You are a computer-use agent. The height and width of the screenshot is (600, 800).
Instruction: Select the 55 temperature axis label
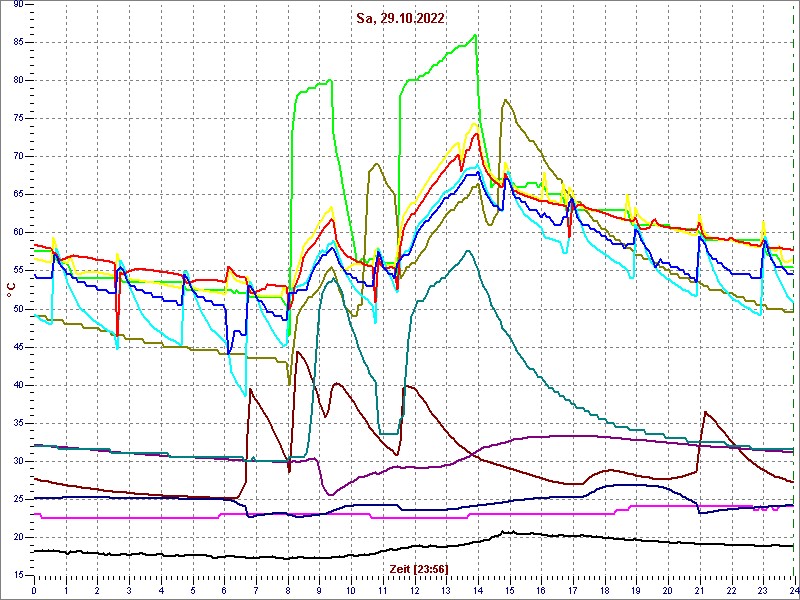(x=17, y=271)
